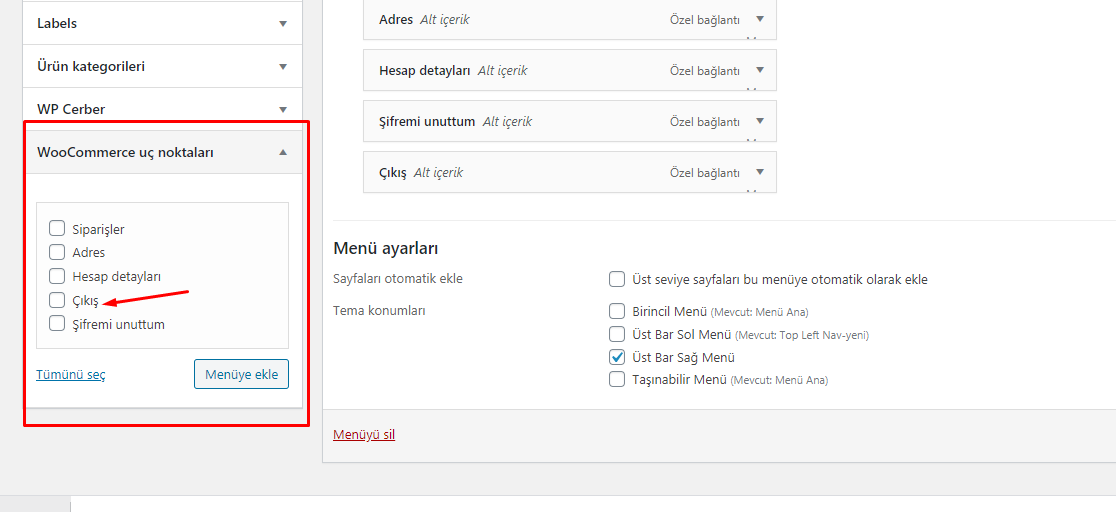The width and height of the screenshot is (1116, 512).
Task: Select the Çıkış Alt içerik menu item
Action: click(x=569, y=172)
